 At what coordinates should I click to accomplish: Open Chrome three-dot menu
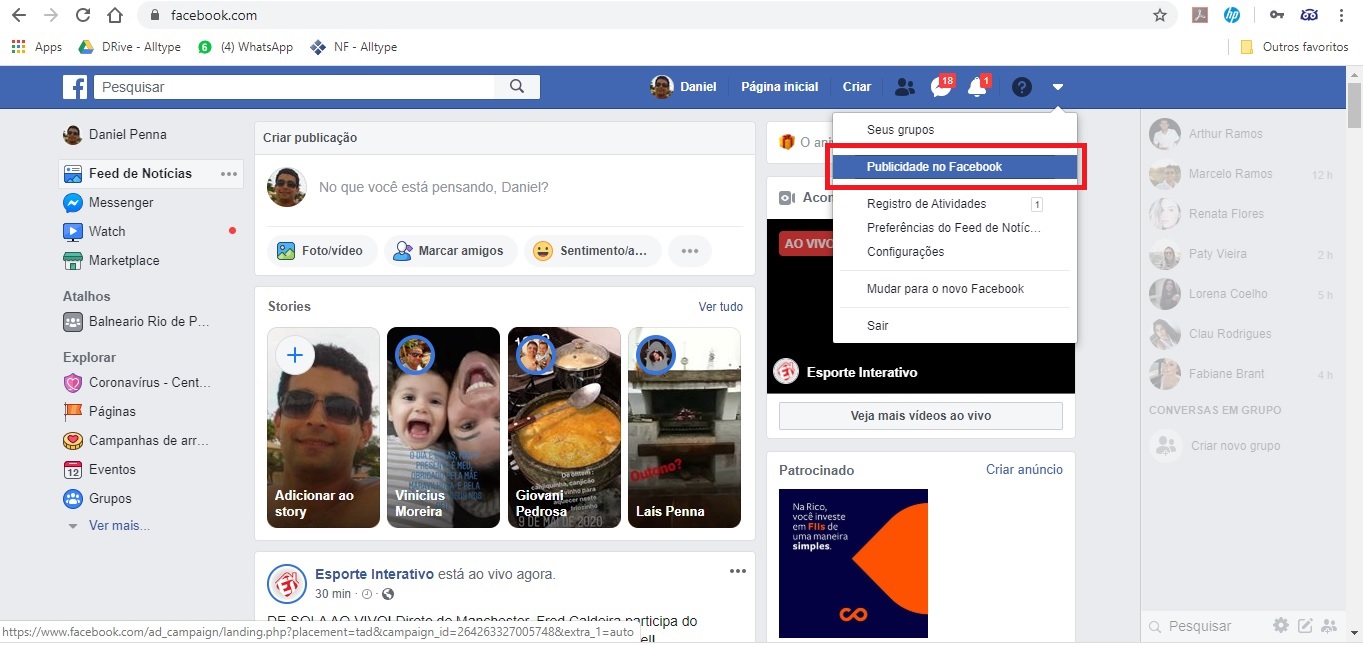[x=1341, y=15]
